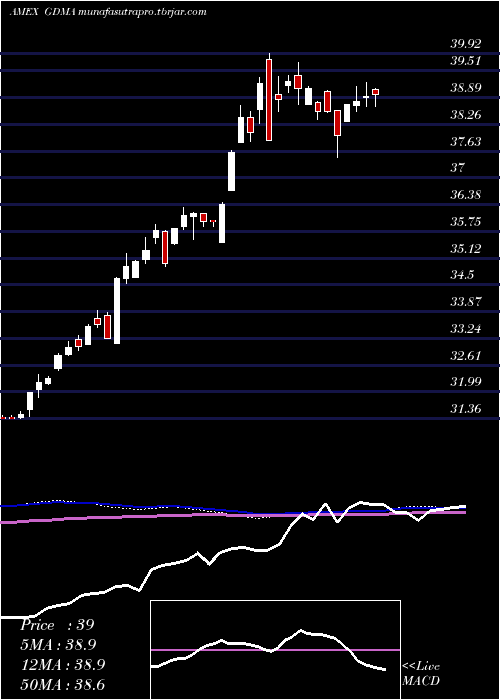Select the 36.38 price level label
500x700 pixels.
pyautogui.click(x=466, y=195)
